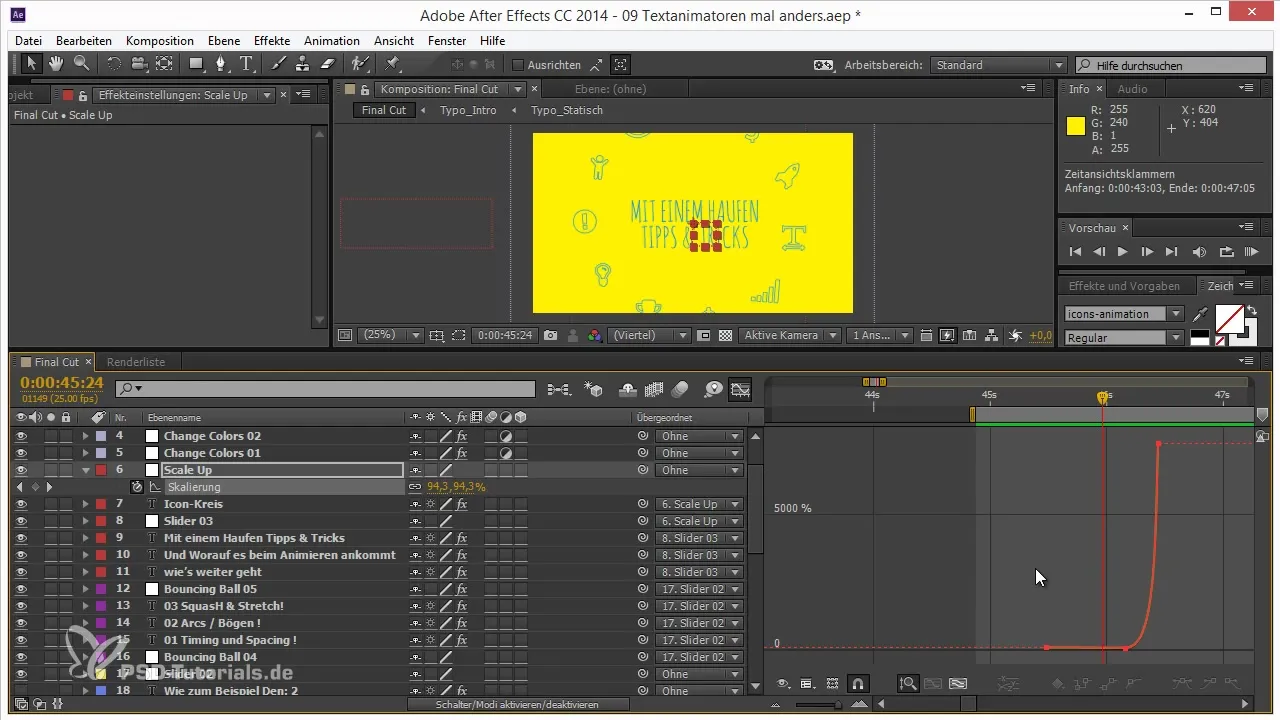The height and width of the screenshot is (720, 1280).
Task: Navigate to the Typo_Statisch composition breadcrumb
Action: (x=567, y=110)
